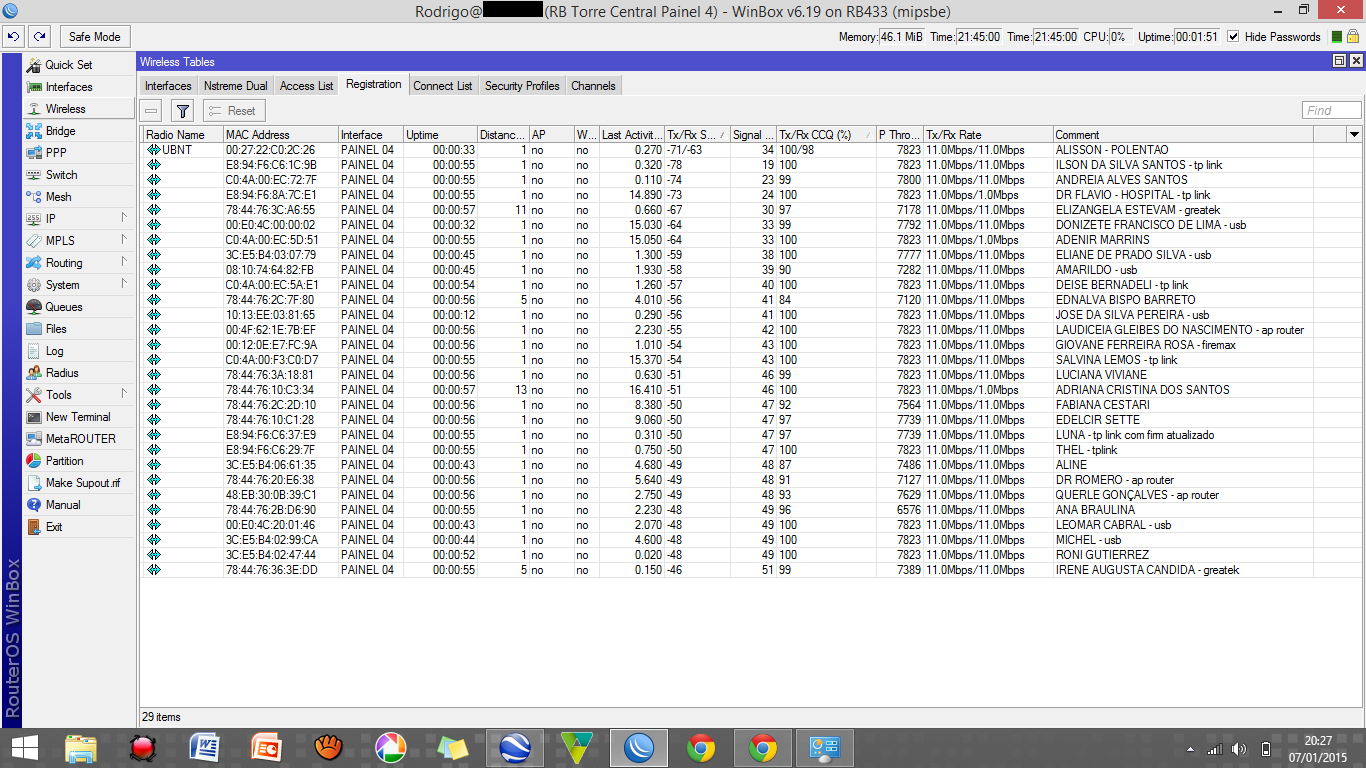Open the PPP sidebar icon
The image size is (1366, 768).
[34, 153]
